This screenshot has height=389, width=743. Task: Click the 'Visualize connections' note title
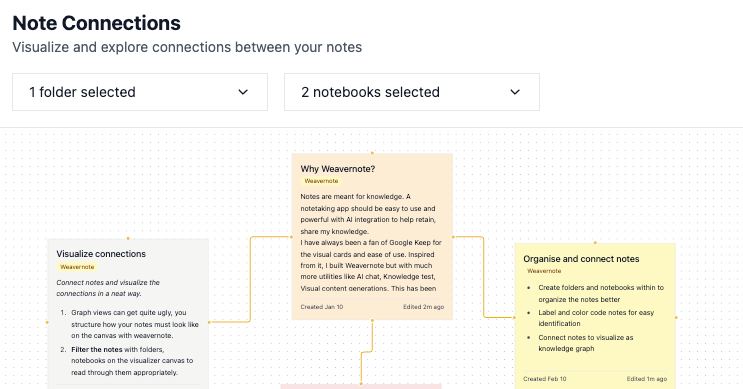[101, 254]
